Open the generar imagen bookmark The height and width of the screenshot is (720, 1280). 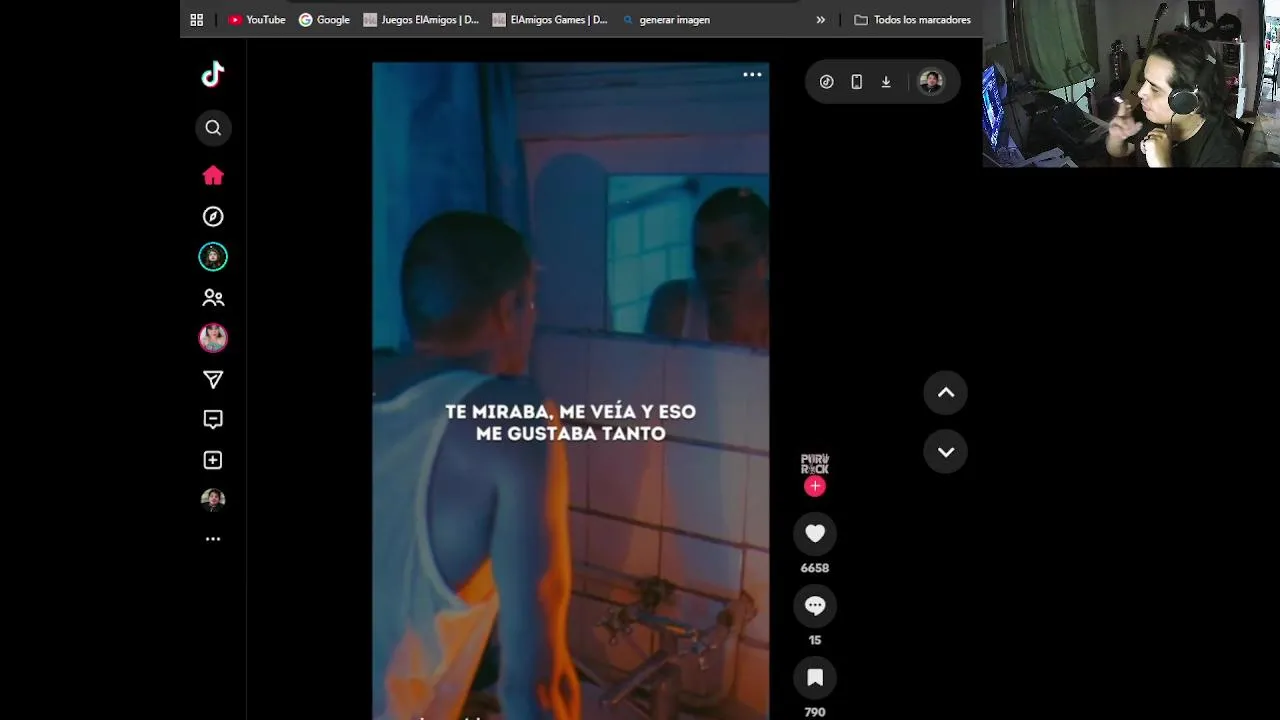pos(666,20)
